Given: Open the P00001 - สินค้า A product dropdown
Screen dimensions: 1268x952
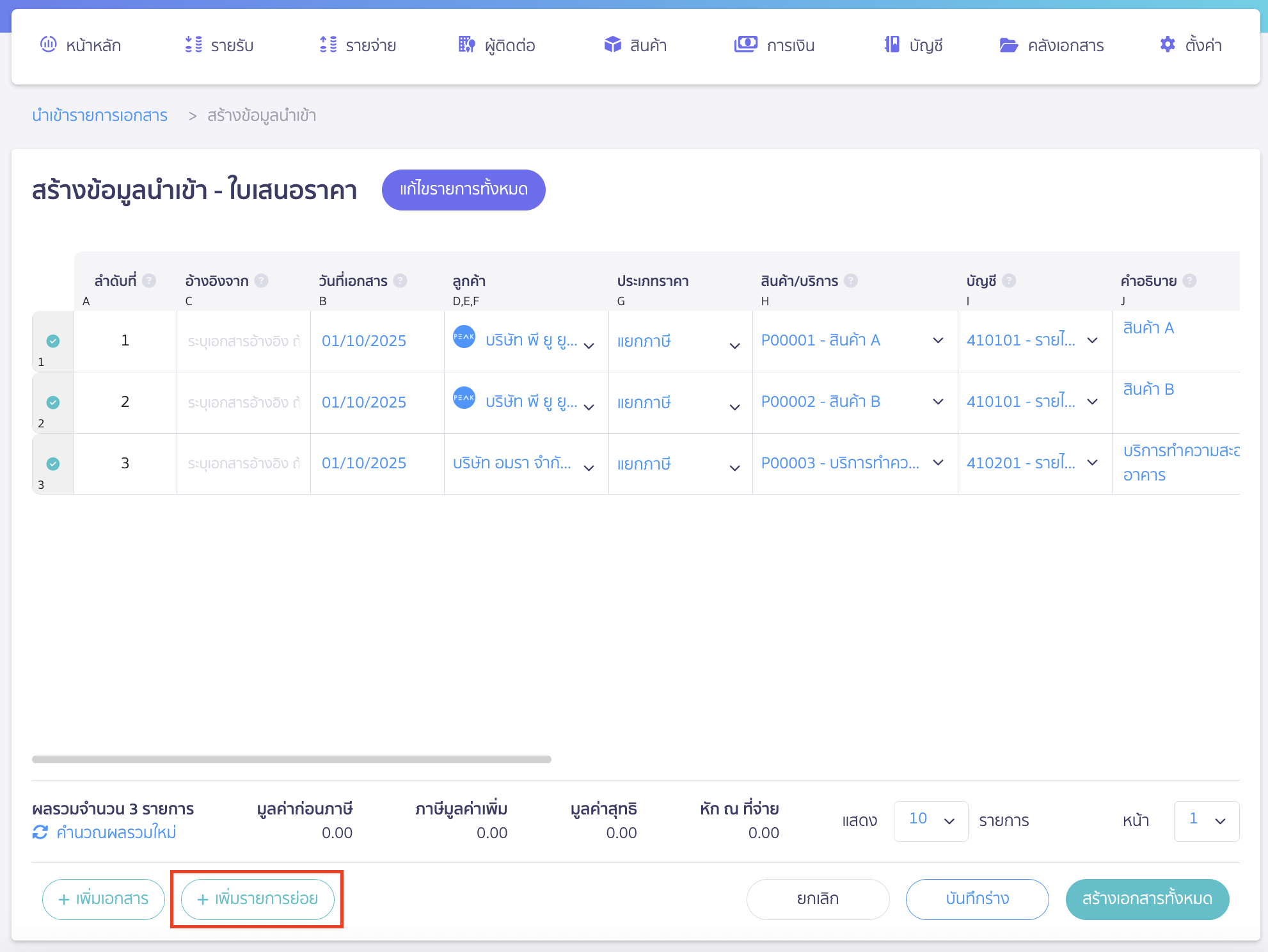Looking at the screenshot, I should (x=938, y=340).
